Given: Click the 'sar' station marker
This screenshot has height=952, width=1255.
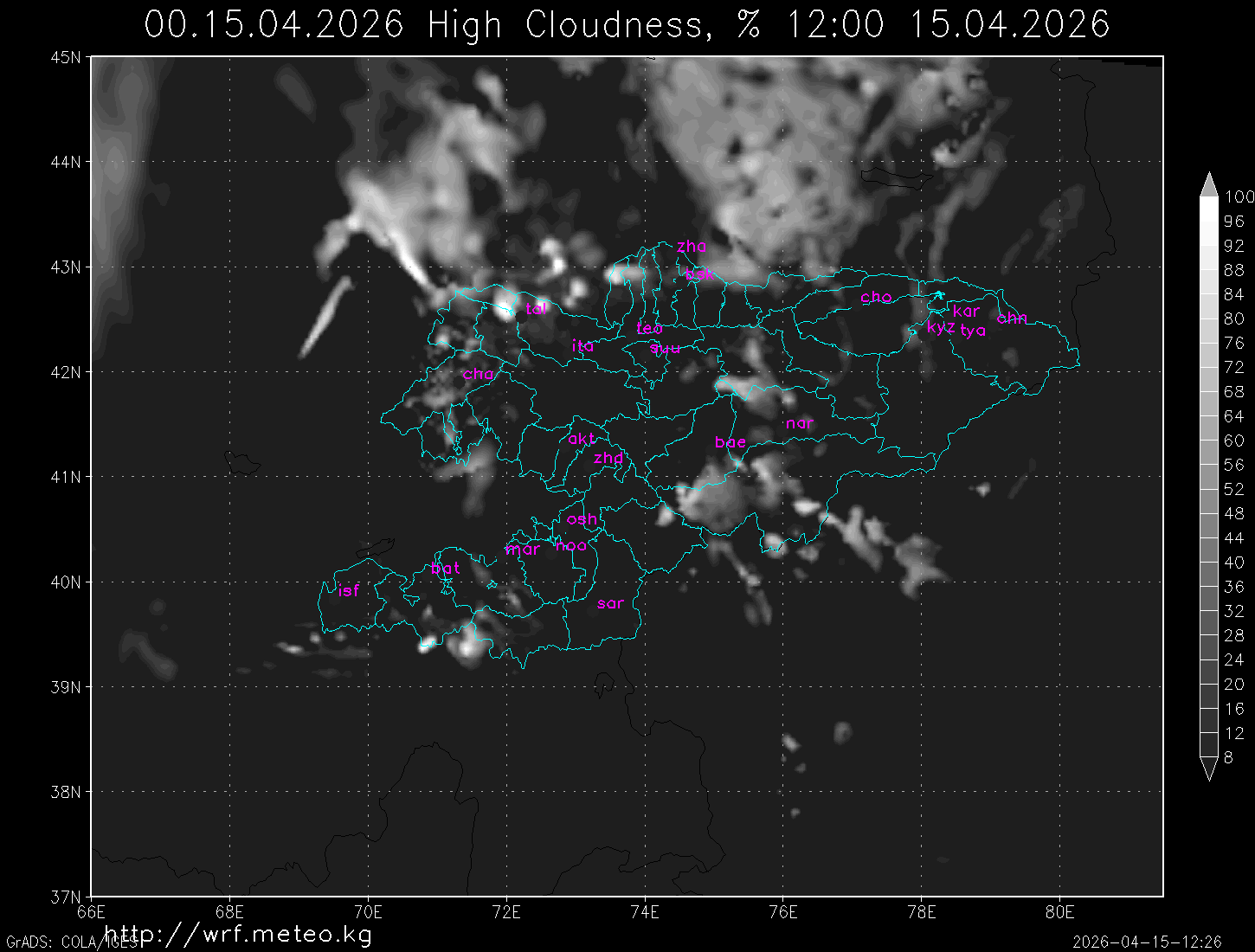Looking at the screenshot, I should pos(610,604).
